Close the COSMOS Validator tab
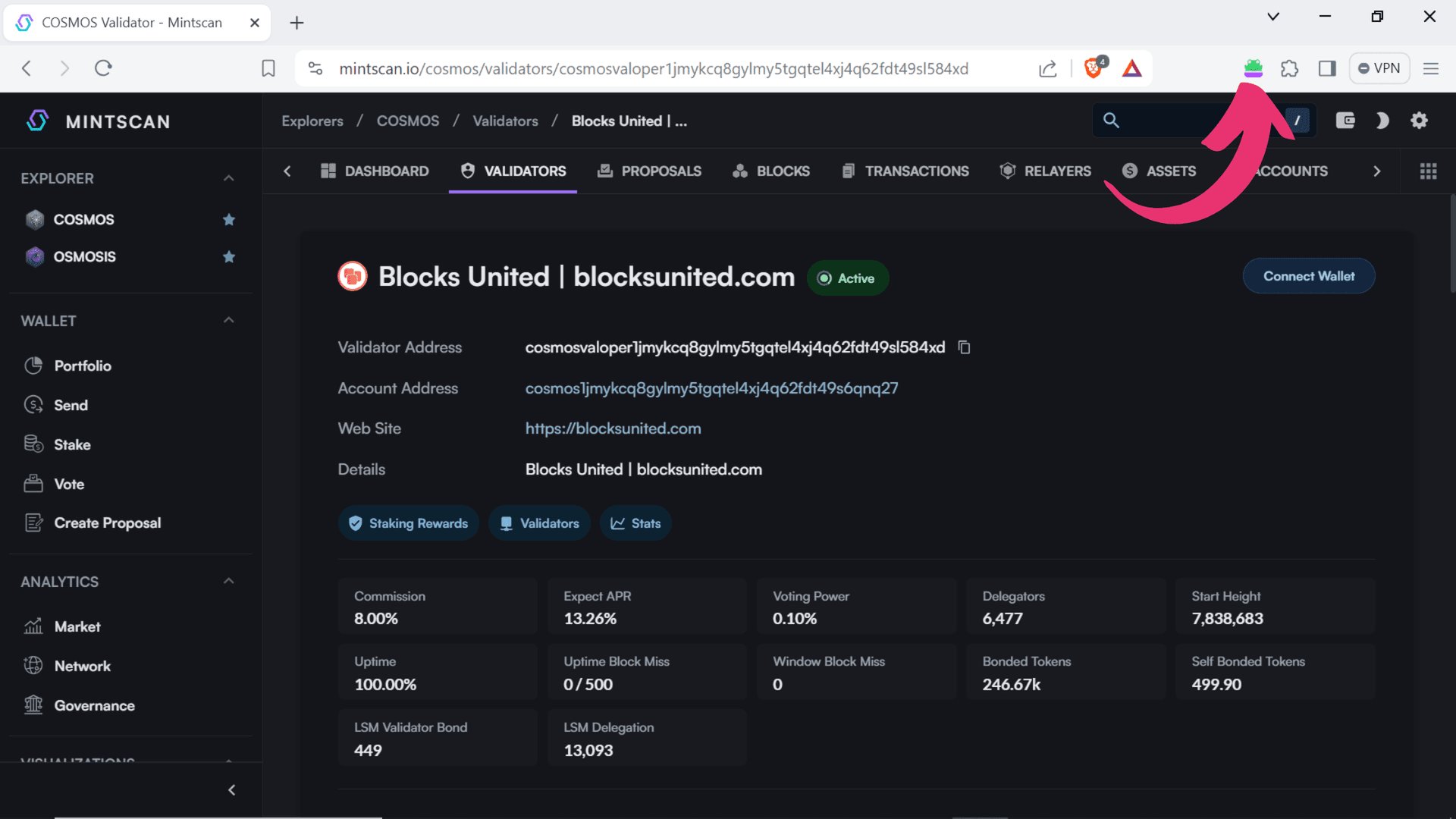Screen dimensions: 1456x819 point(255,23)
